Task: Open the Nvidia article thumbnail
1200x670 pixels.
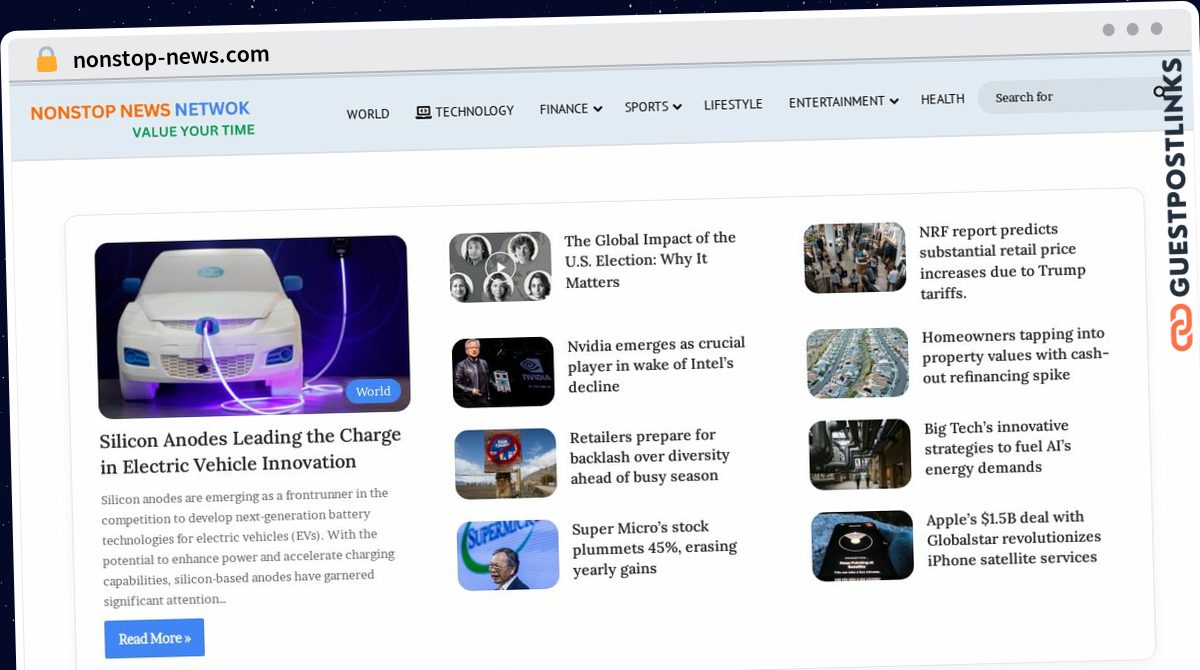Action: [503, 372]
